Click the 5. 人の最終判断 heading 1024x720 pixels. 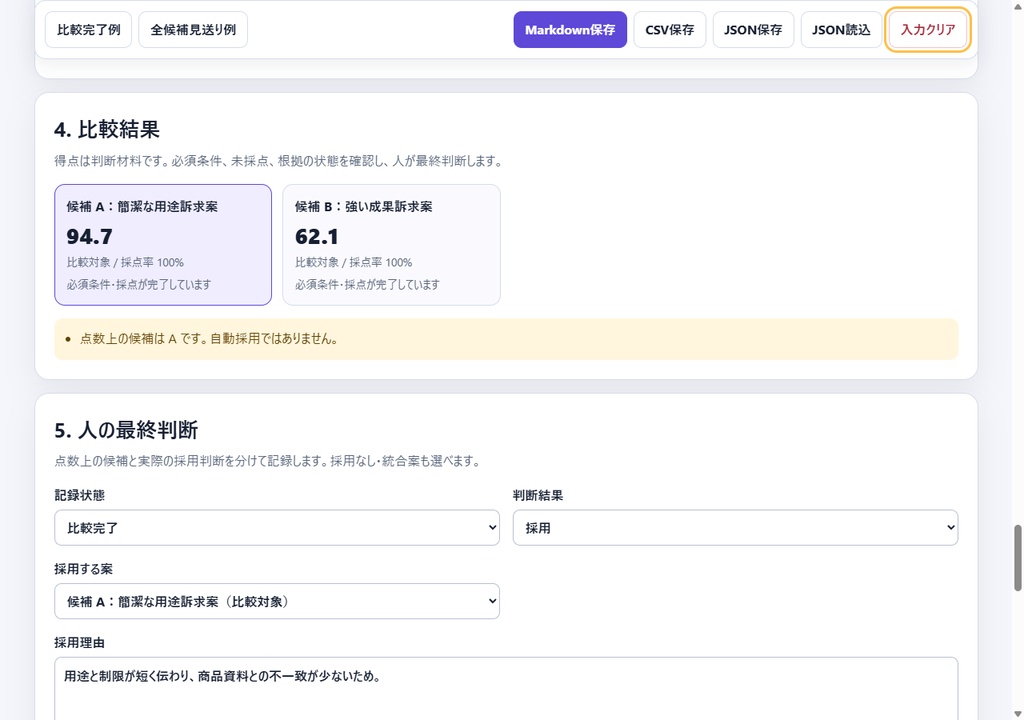coord(126,430)
